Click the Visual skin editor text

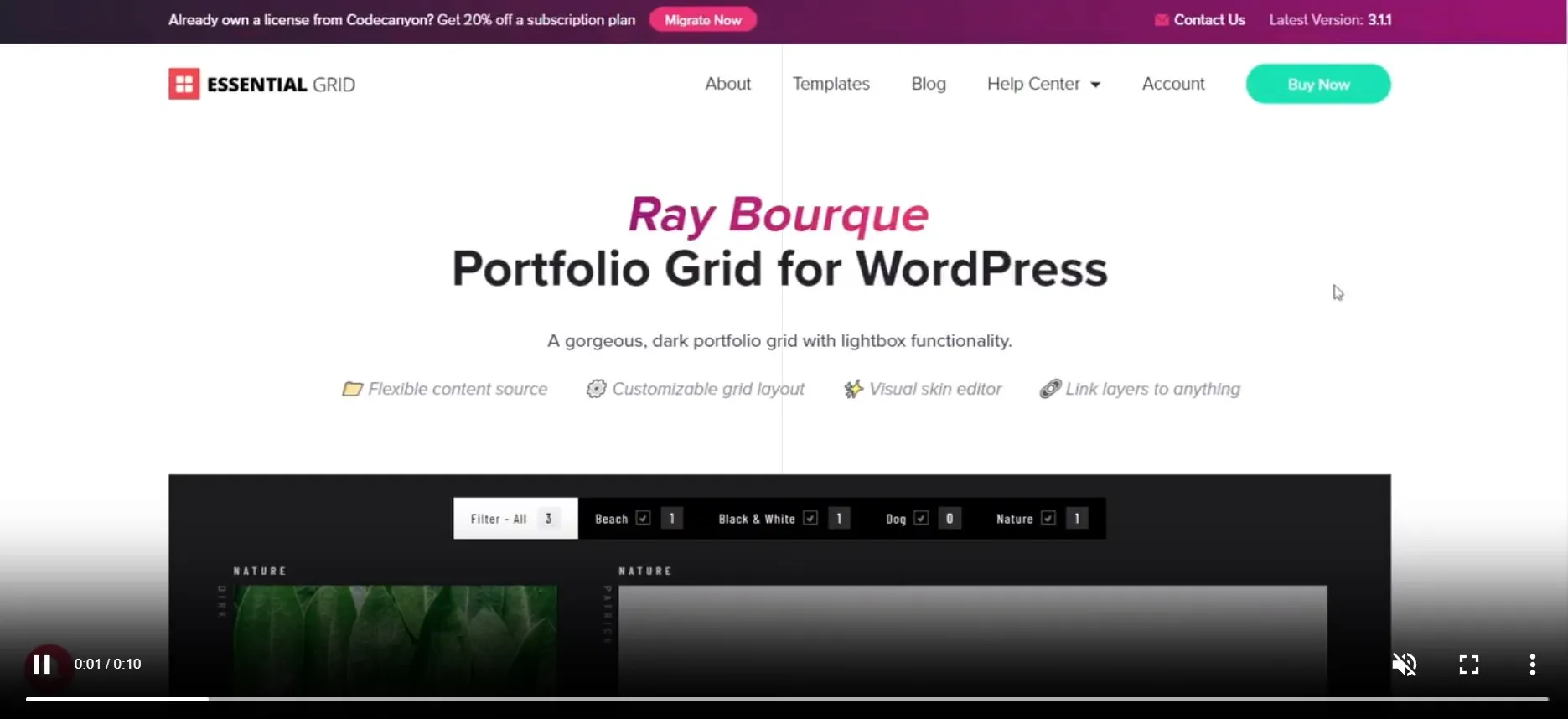[x=935, y=389]
